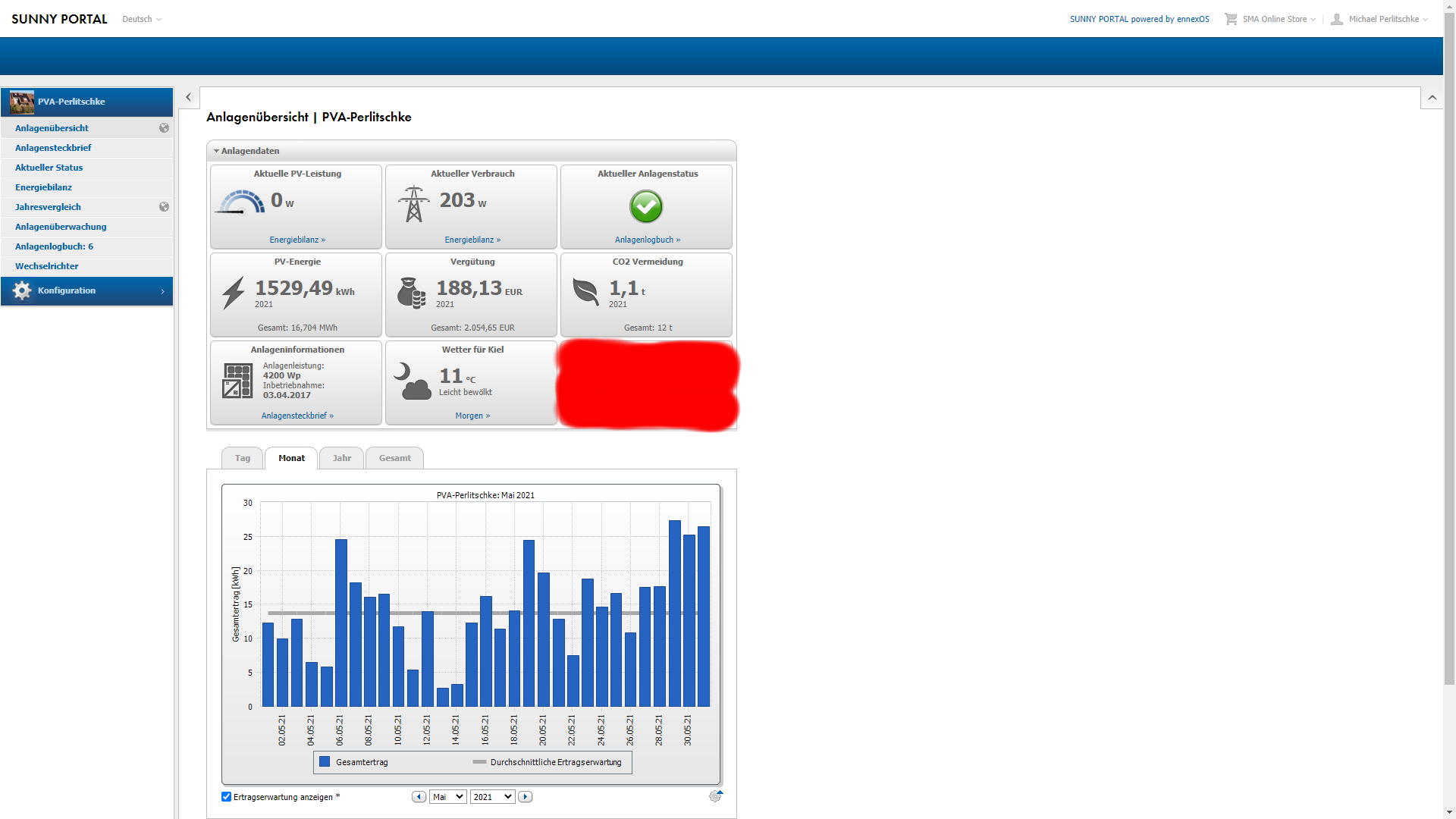Uncheck Ertragserwartung anzeigen checkbox

tap(226, 797)
